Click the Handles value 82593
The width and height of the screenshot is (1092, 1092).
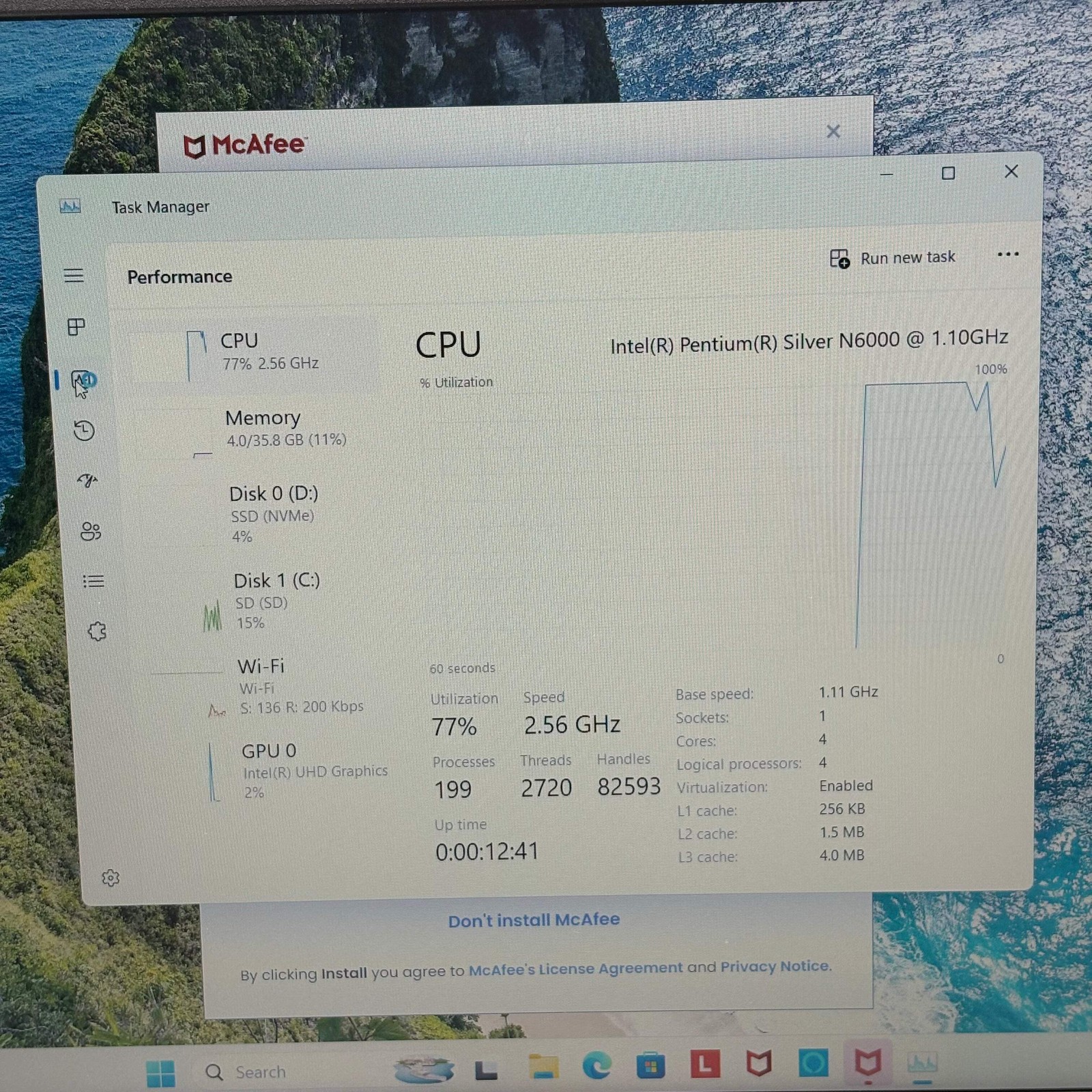tap(629, 786)
